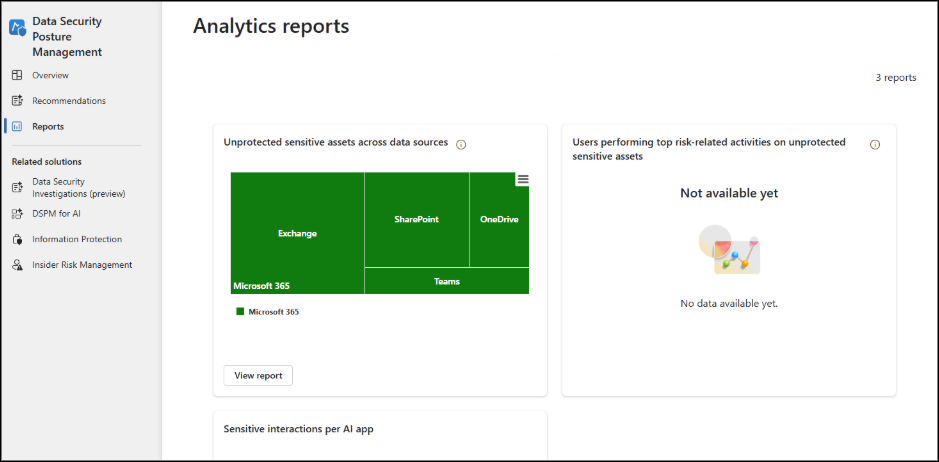The height and width of the screenshot is (462, 939).
Task: Click the Data Security Posture Management logo icon
Action: click(17, 28)
